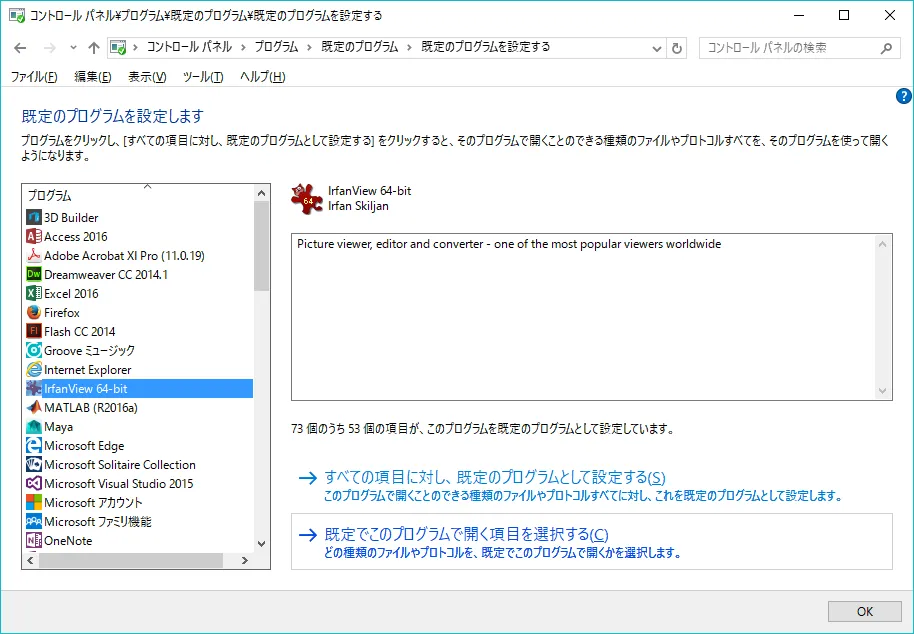
Task: Expand the recent locations dropdown arrow
Action: click(x=72, y=48)
